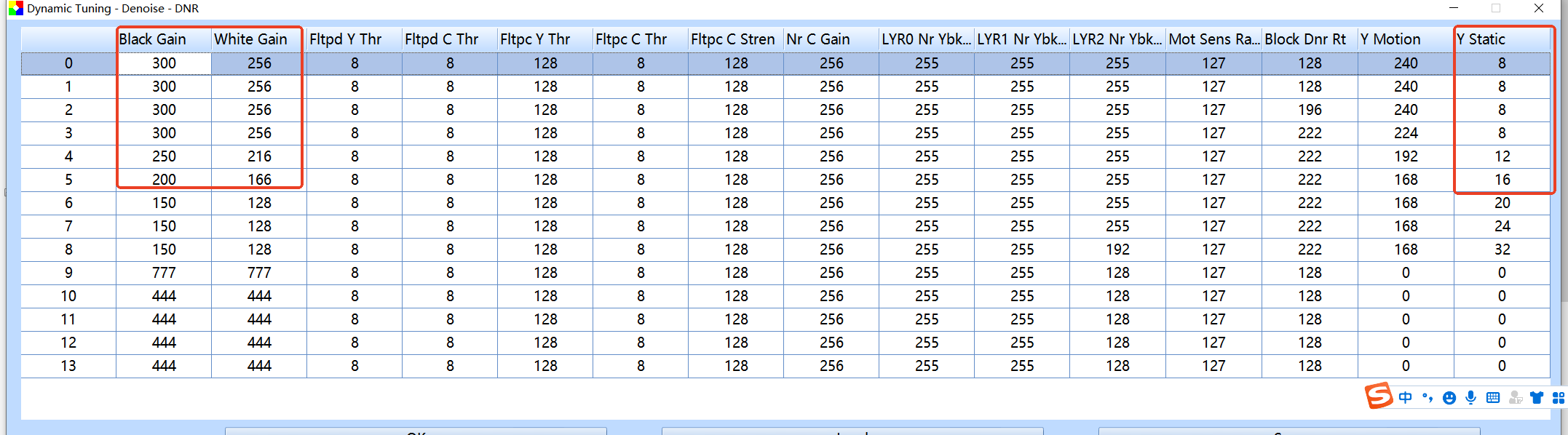1568x435 pixels.
Task: Toggle Chinese punctuation mode in IME bar
Action: (x=1427, y=397)
